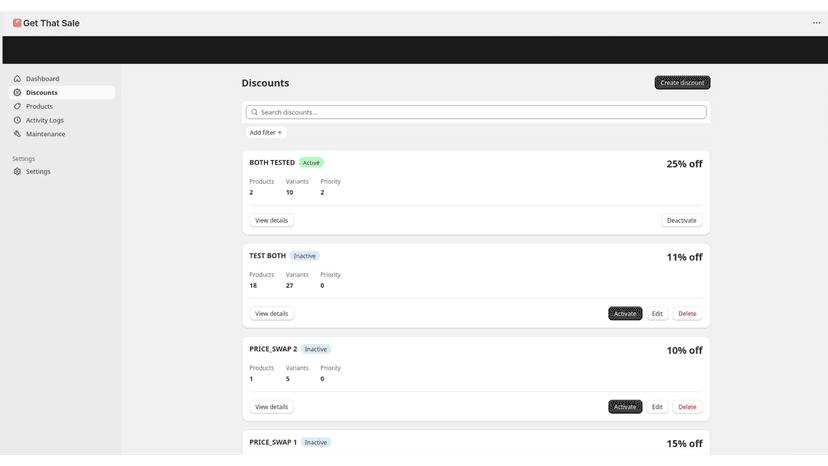Viewport: 828px width, 466px height.
Task: Edit the TEST BOTH discount
Action: pyautogui.click(x=657, y=313)
